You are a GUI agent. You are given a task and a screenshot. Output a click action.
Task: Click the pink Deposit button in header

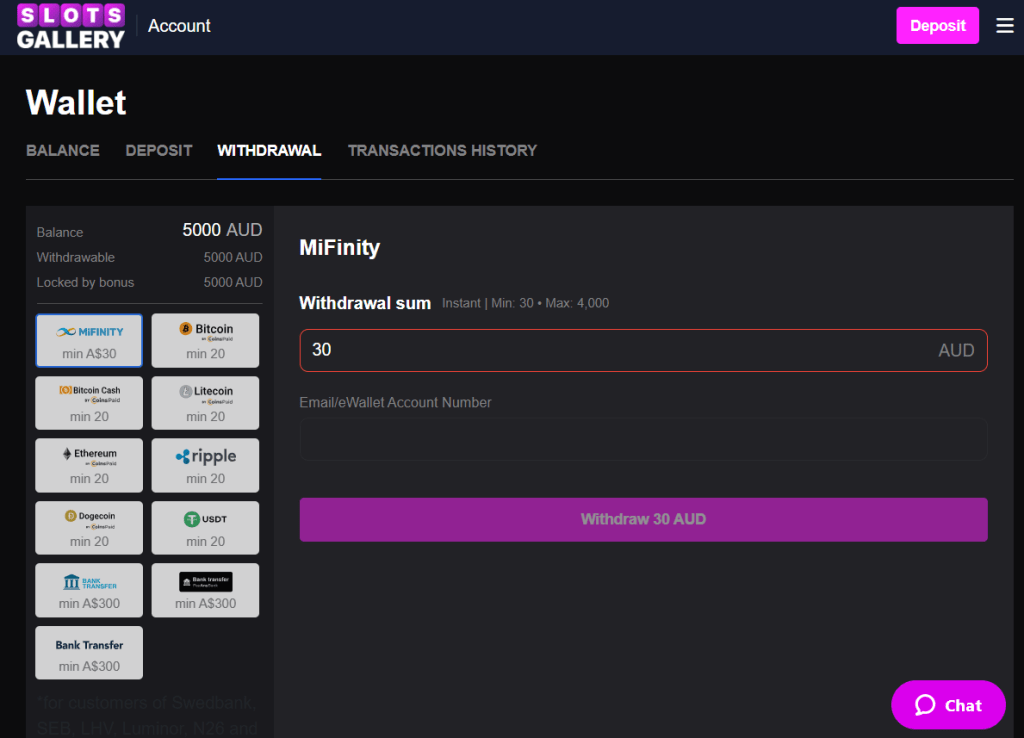click(x=937, y=25)
